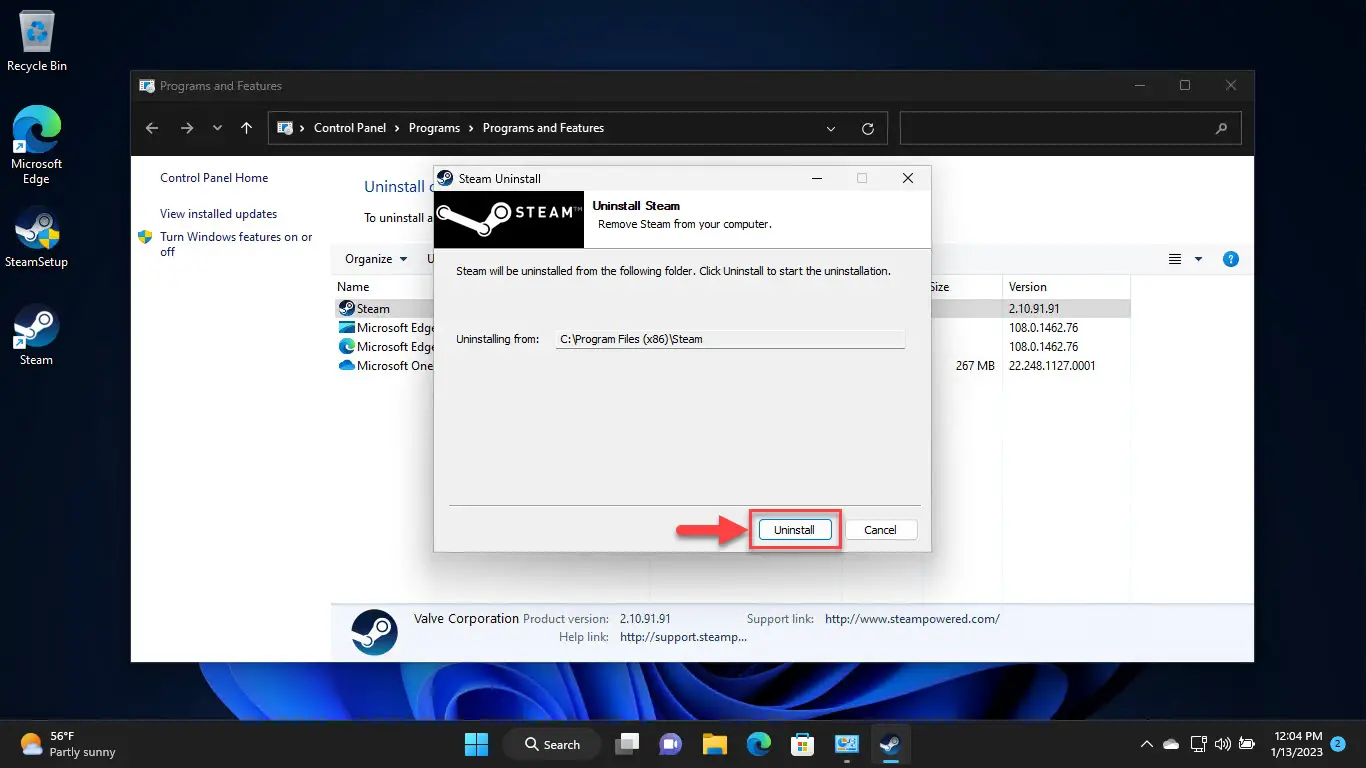Click the 267 MB size cell
Screen dimensions: 1366x768
point(975,366)
